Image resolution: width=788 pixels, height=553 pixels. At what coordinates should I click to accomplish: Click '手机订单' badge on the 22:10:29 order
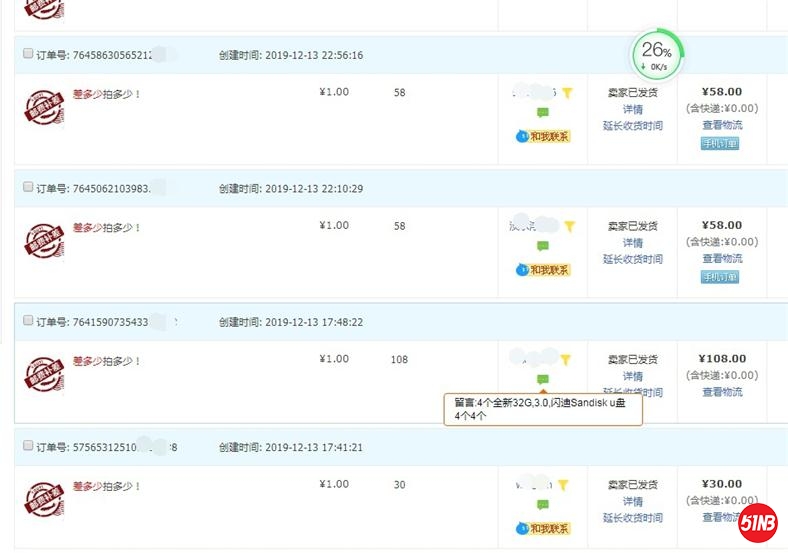point(720,277)
